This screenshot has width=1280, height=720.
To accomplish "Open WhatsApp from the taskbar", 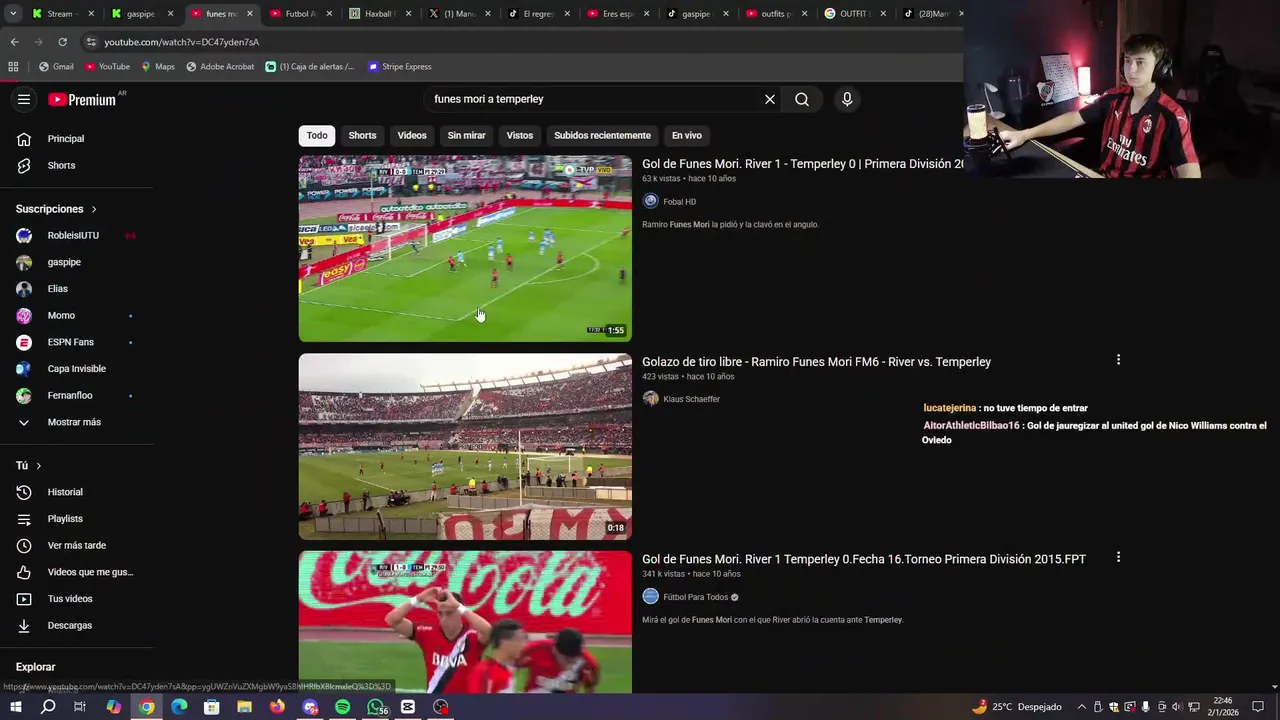I will tap(376, 707).
